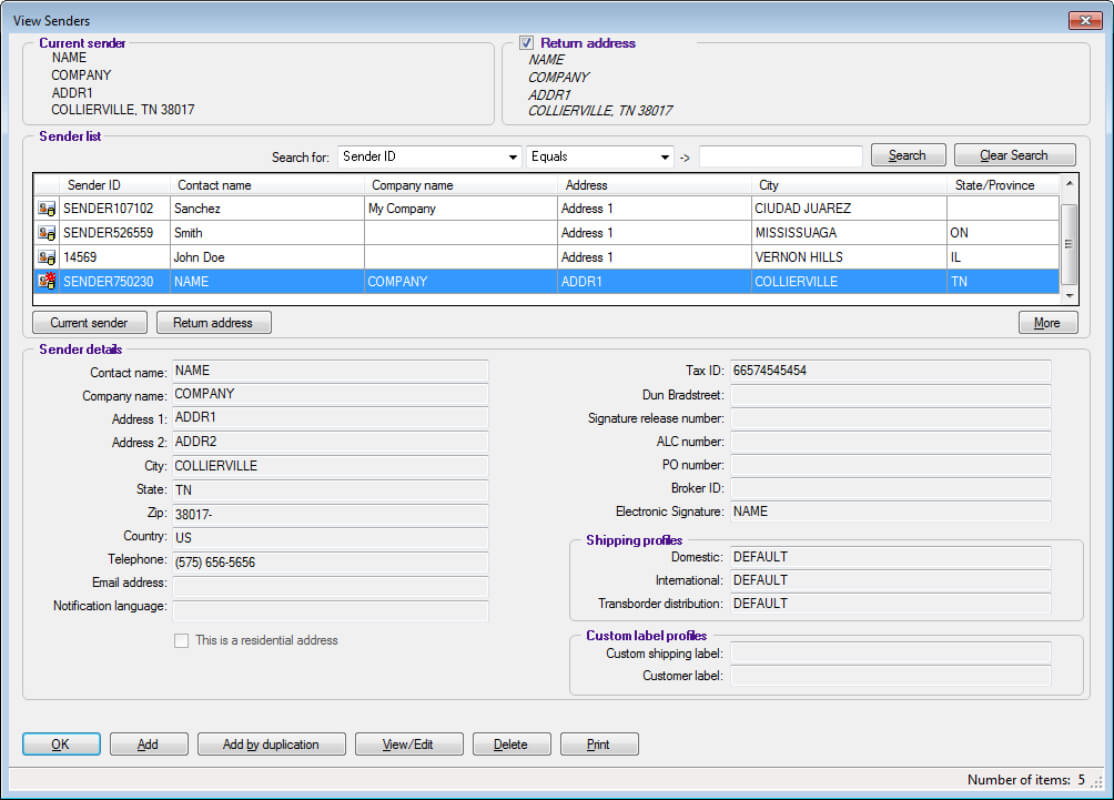This screenshot has width=1114, height=800.
Task: Click the sender list scroll down arrow
Action: click(1069, 296)
